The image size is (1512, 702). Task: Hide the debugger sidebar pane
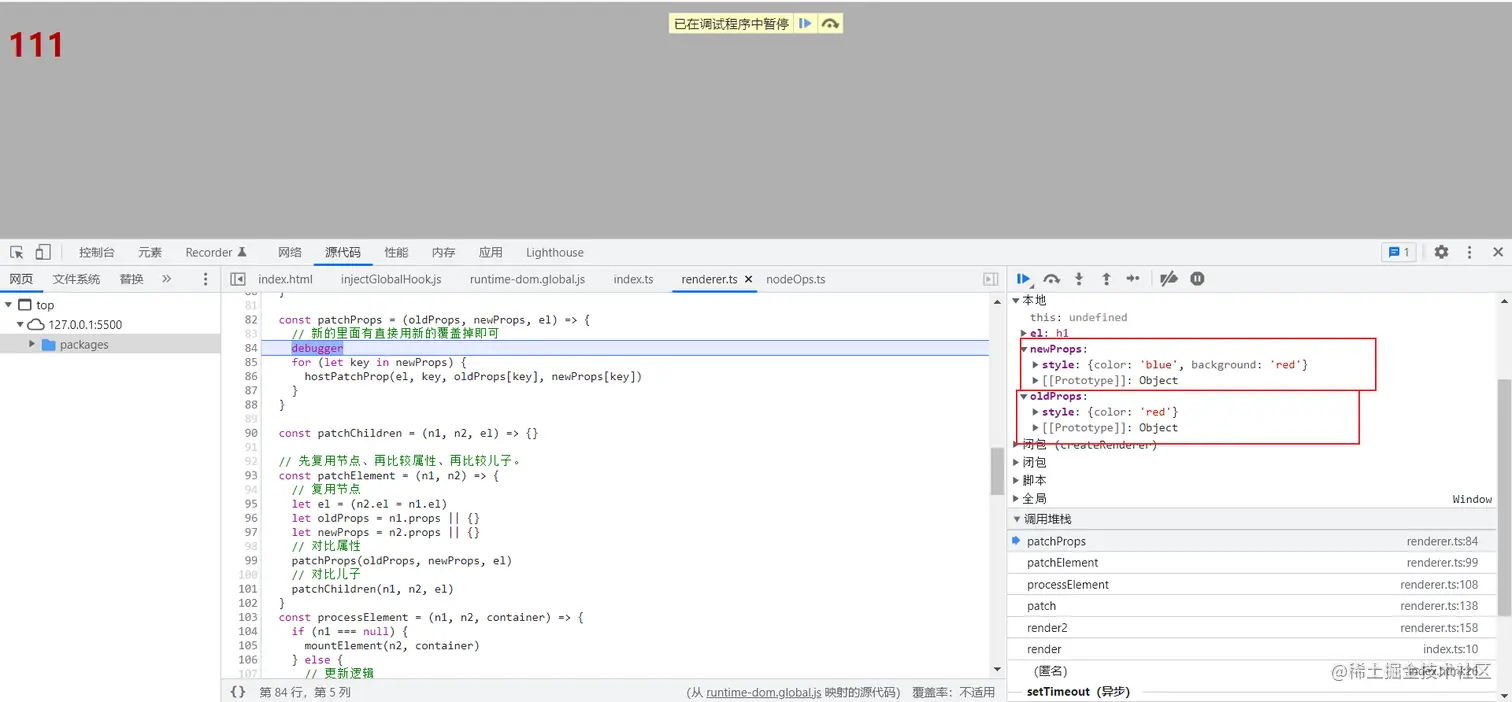click(991, 279)
